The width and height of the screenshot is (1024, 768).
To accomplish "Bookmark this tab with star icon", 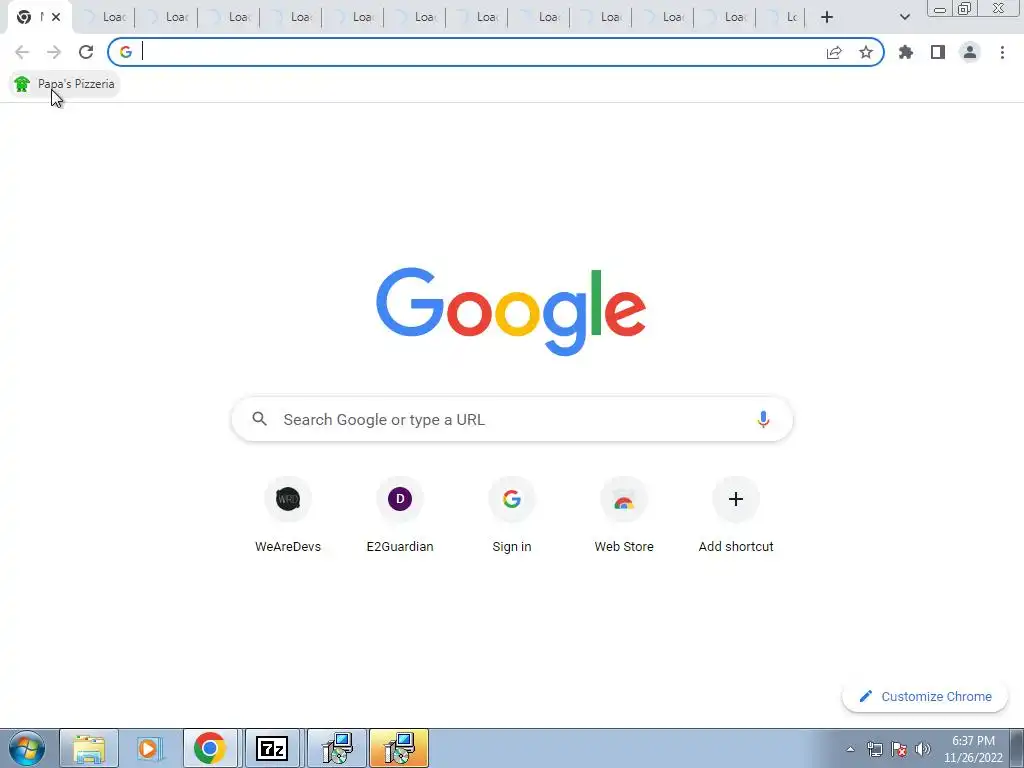I will coord(866,52).
